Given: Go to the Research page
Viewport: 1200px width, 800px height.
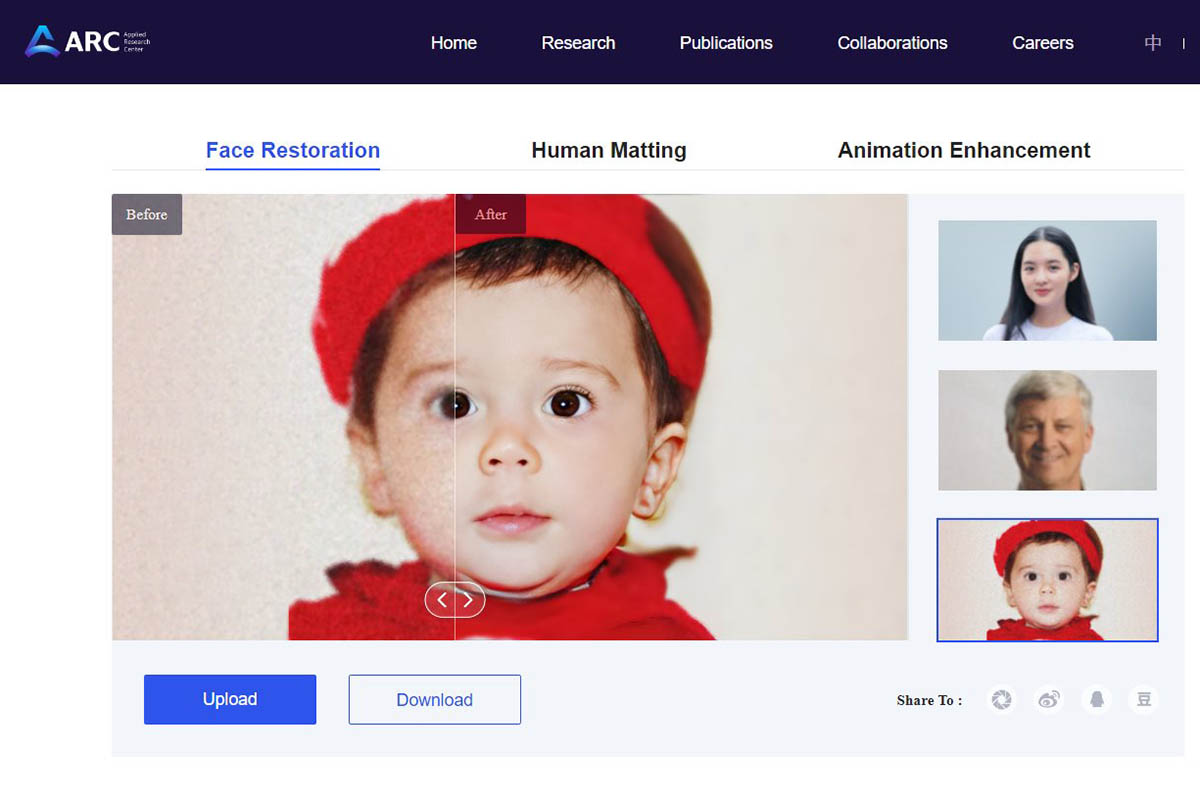Looking at the screenshot, I should pyautogui.click(x=578, y=43).
